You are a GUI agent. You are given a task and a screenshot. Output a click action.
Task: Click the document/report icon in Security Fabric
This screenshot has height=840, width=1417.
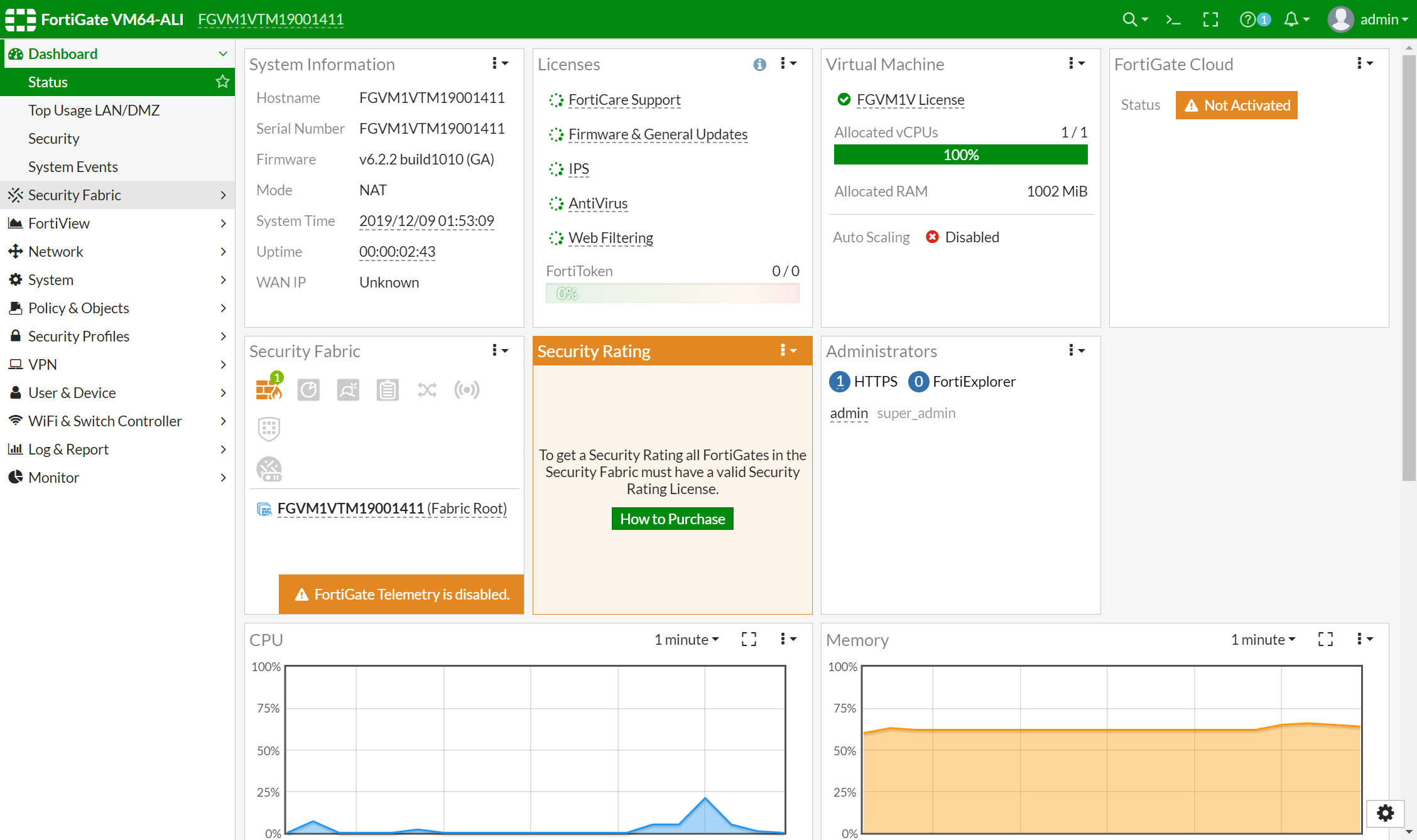(387, 389)
